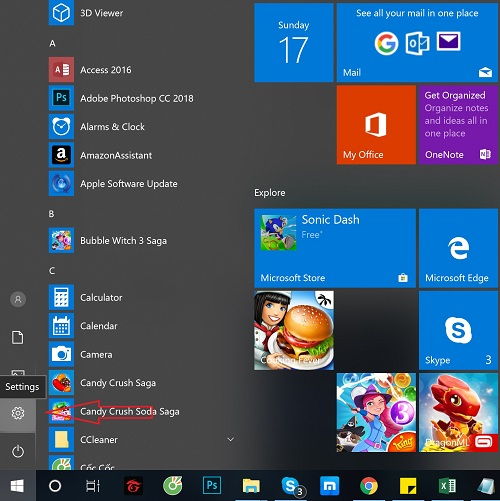Viewport: 500px width, 501px height.
Task: Open 3D Viewer app icon
Action: tap(61, 13)
